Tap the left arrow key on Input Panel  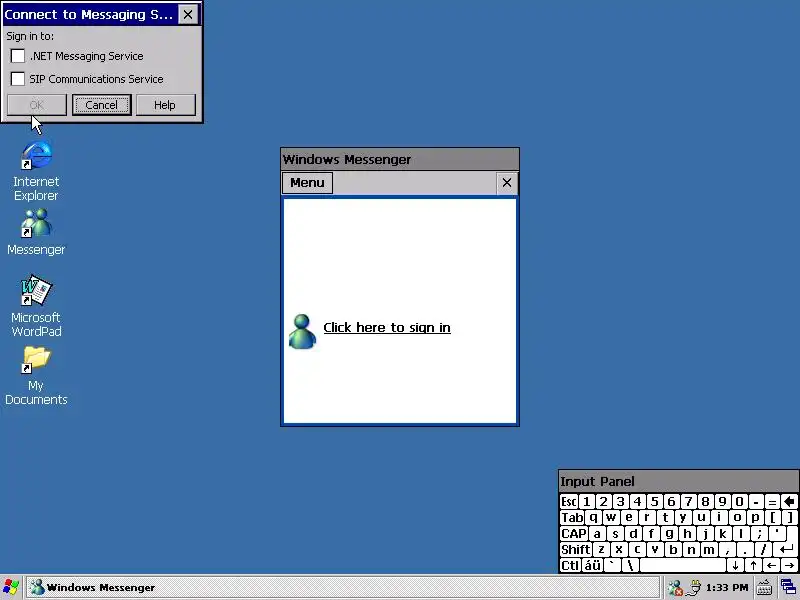click(x=771, y=565)
